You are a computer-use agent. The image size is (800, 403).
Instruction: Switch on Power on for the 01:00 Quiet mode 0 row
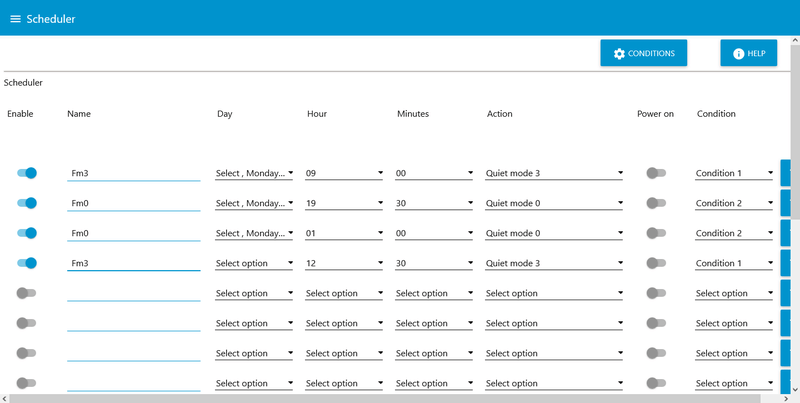click(656, 233)
